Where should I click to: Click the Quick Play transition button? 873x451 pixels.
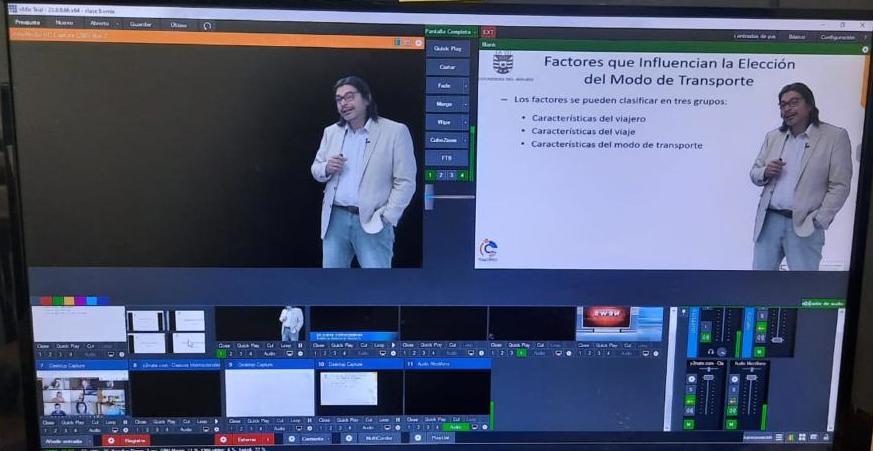pyautogui.click(x=448, y=48)
